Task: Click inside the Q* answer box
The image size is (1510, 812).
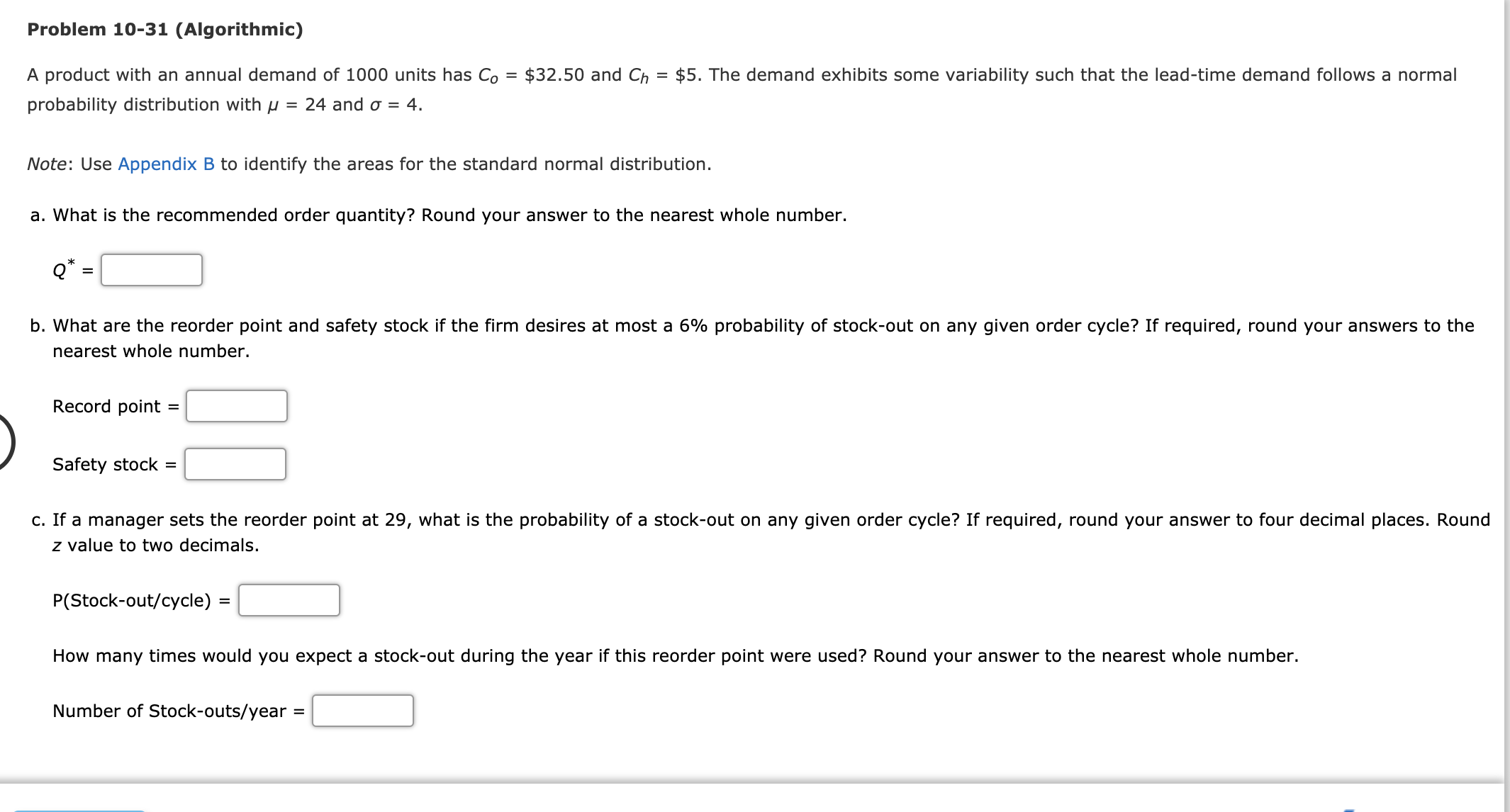Action: point(150,269)
